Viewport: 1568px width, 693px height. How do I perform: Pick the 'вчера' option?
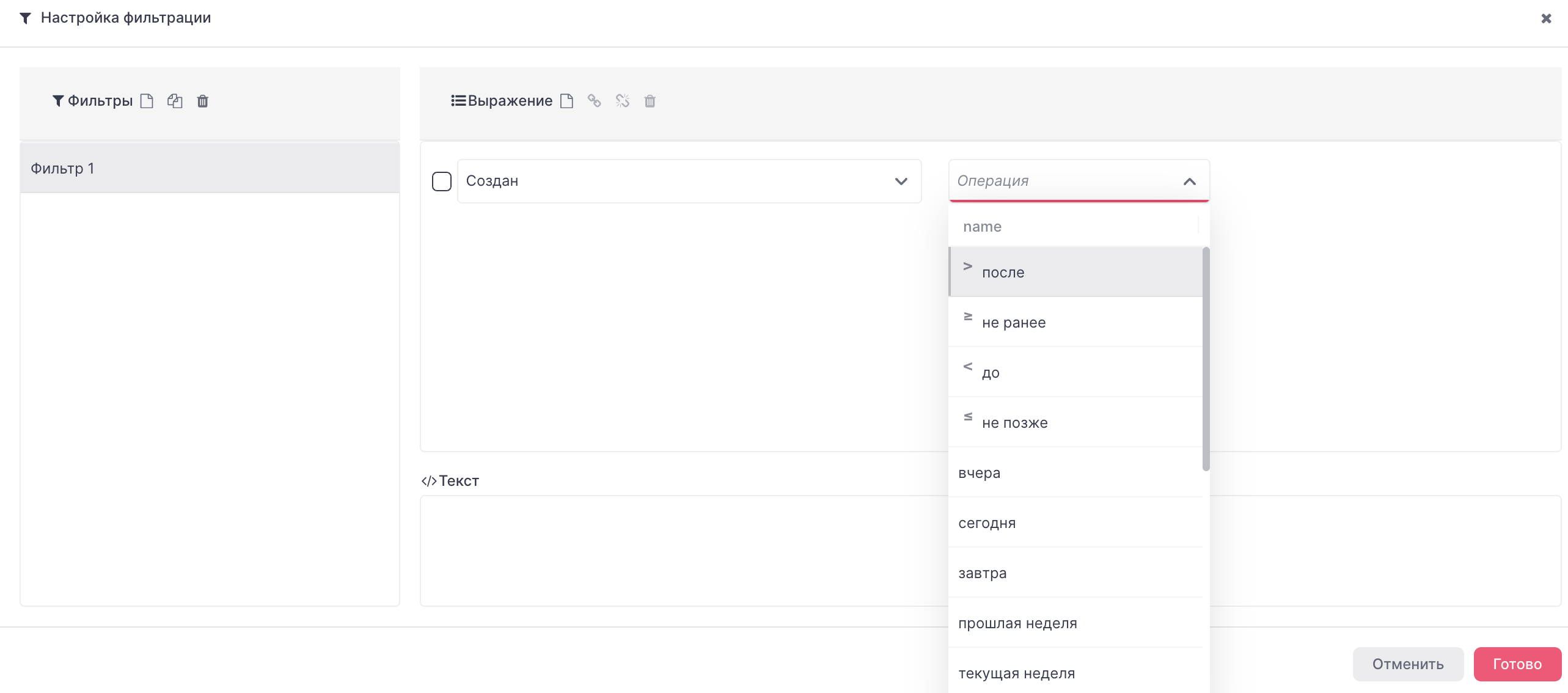tap(1075, 472)
